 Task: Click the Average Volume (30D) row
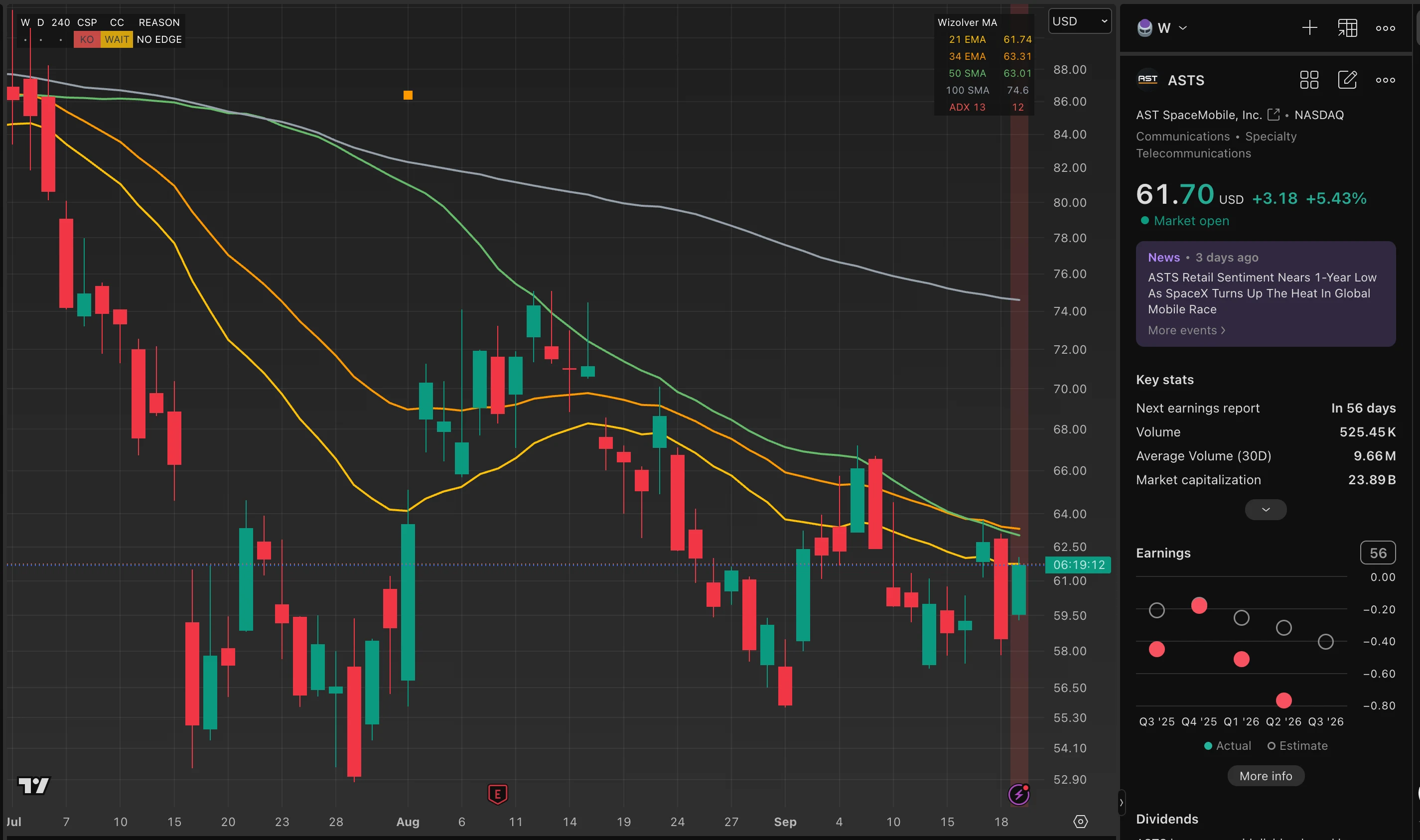[1266, 456]
